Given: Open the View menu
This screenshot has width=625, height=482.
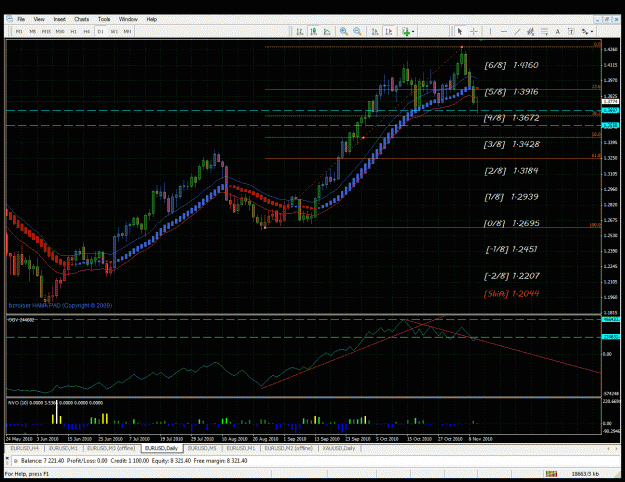Looking at the screenshot, I should coord(39,19).
